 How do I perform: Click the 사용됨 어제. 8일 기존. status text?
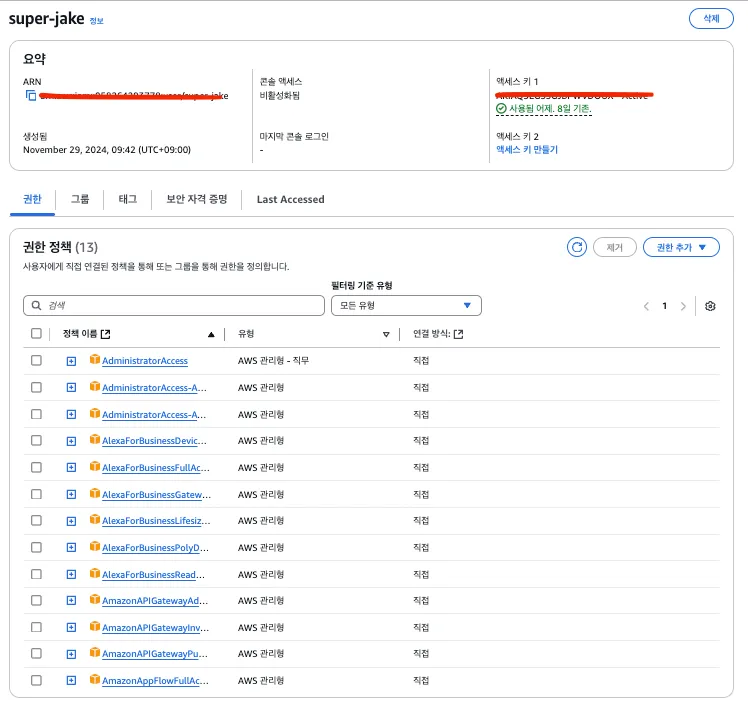click(550, 109)
